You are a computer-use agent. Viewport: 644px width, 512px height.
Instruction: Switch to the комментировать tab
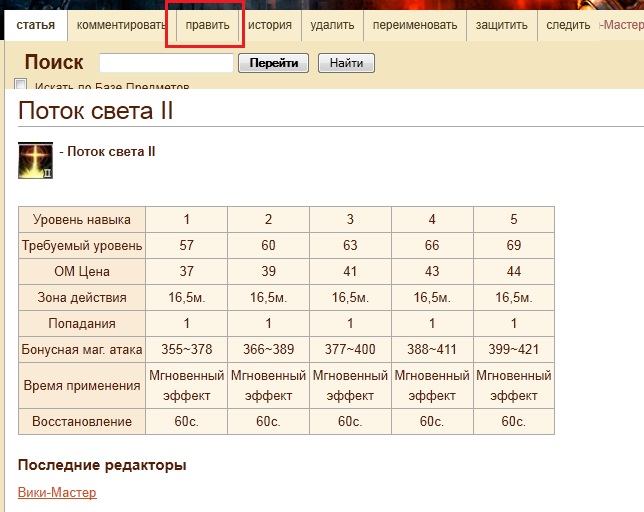coord(120,25)
